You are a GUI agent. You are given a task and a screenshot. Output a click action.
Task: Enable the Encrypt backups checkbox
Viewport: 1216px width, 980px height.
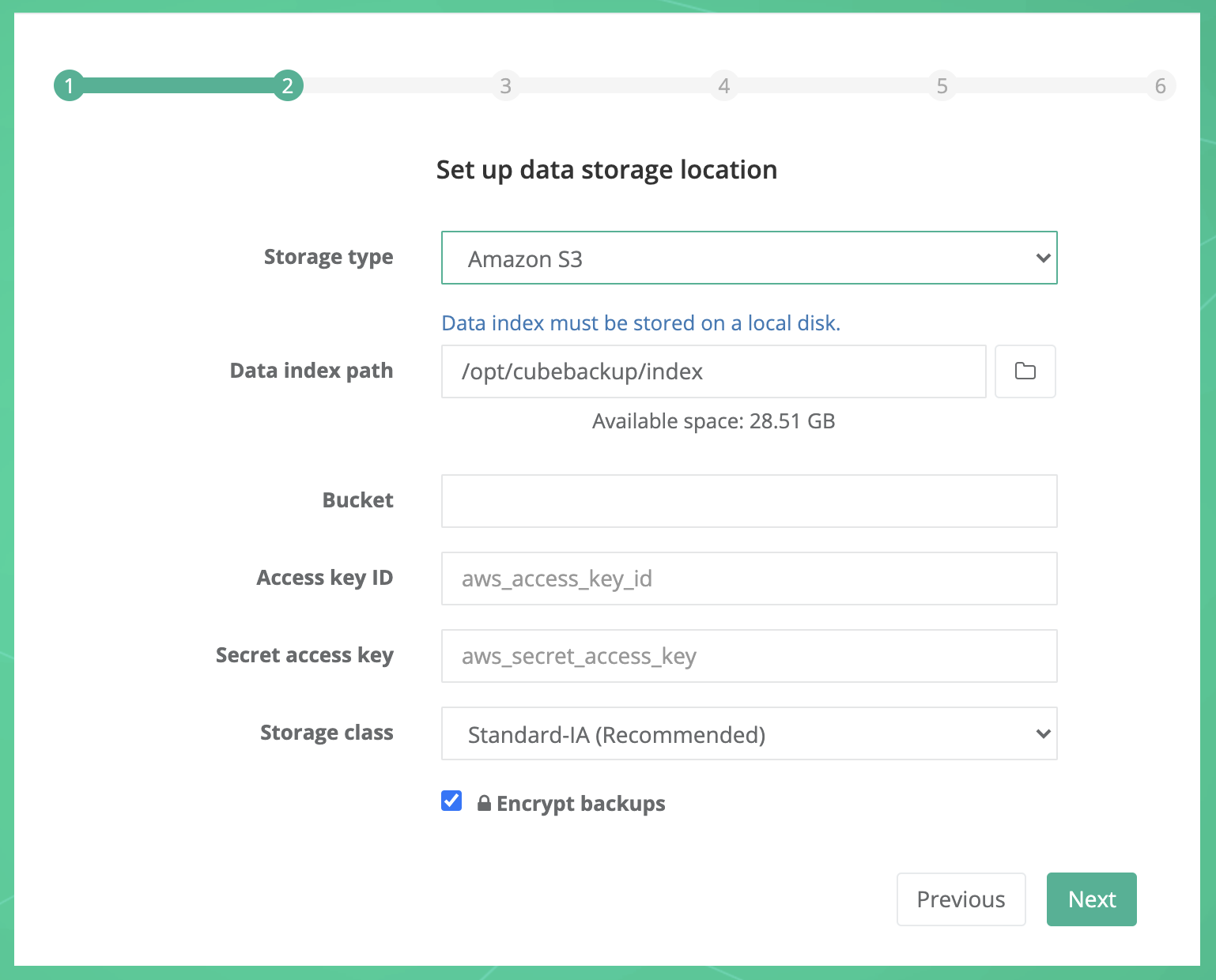point(451,801)
